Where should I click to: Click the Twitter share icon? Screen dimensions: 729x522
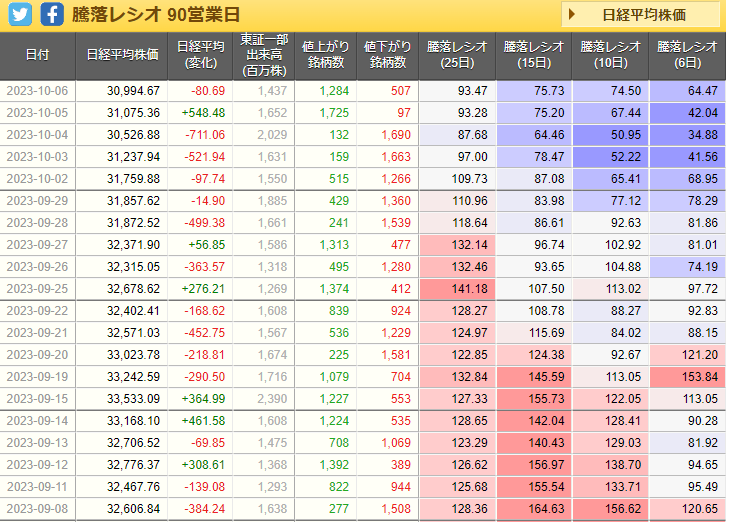[20, 14]
